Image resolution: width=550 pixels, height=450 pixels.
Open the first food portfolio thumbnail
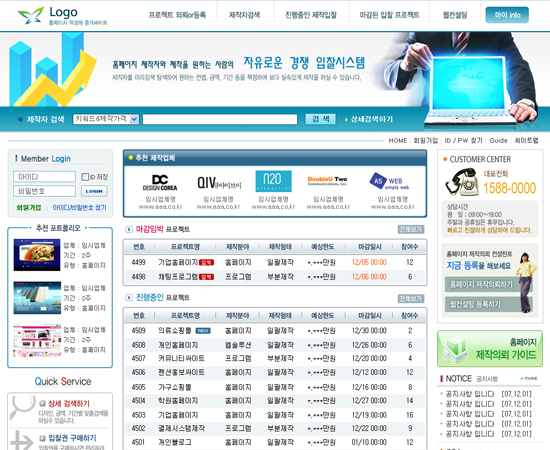click(37, 255)
